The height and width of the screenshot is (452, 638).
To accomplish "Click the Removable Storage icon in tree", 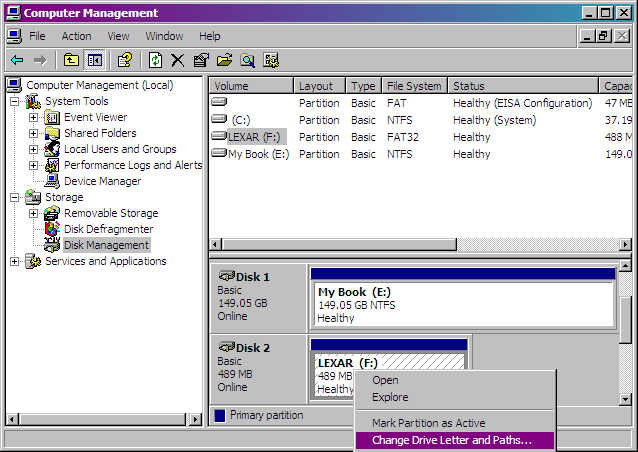I will [52, 213].
